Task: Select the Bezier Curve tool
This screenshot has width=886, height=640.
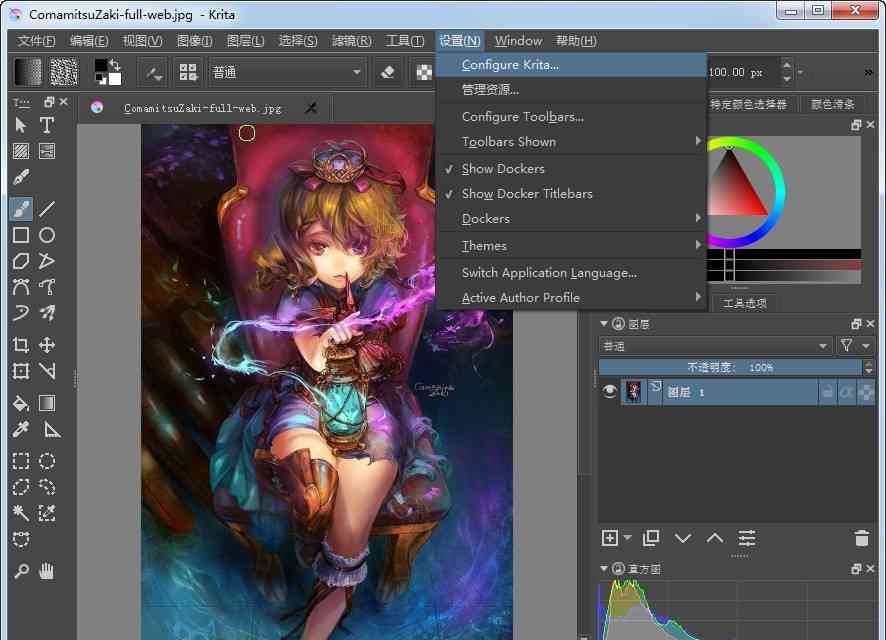Action: (21, 287)
